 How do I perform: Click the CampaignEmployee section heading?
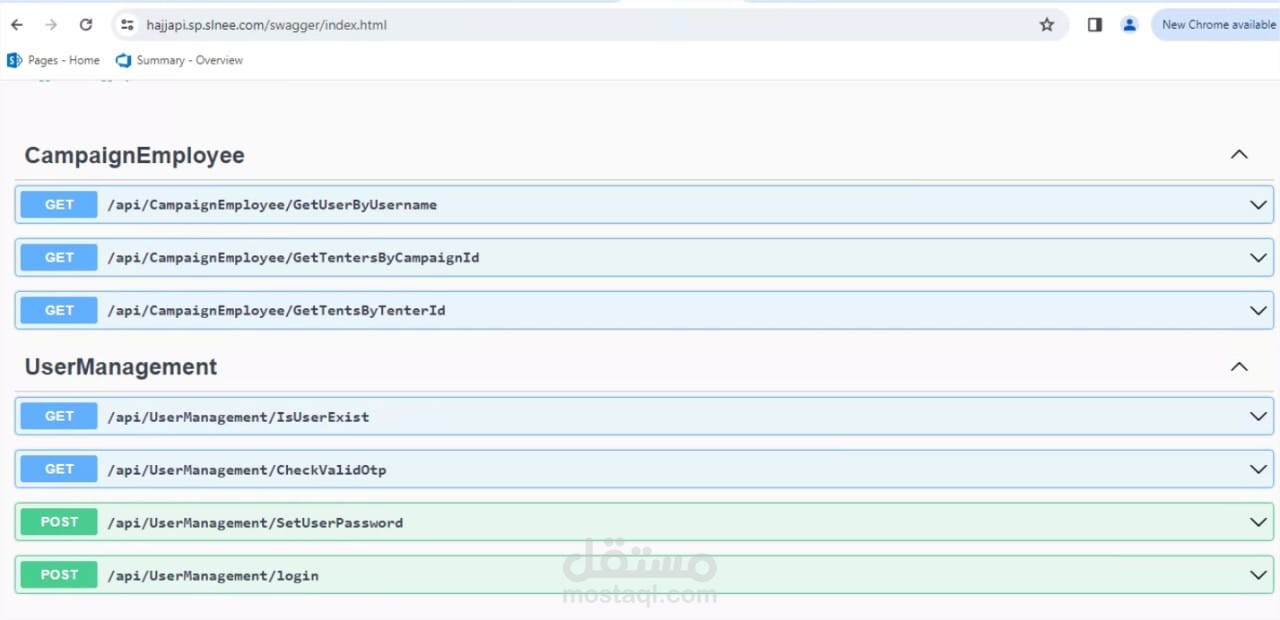pos(134,155)
